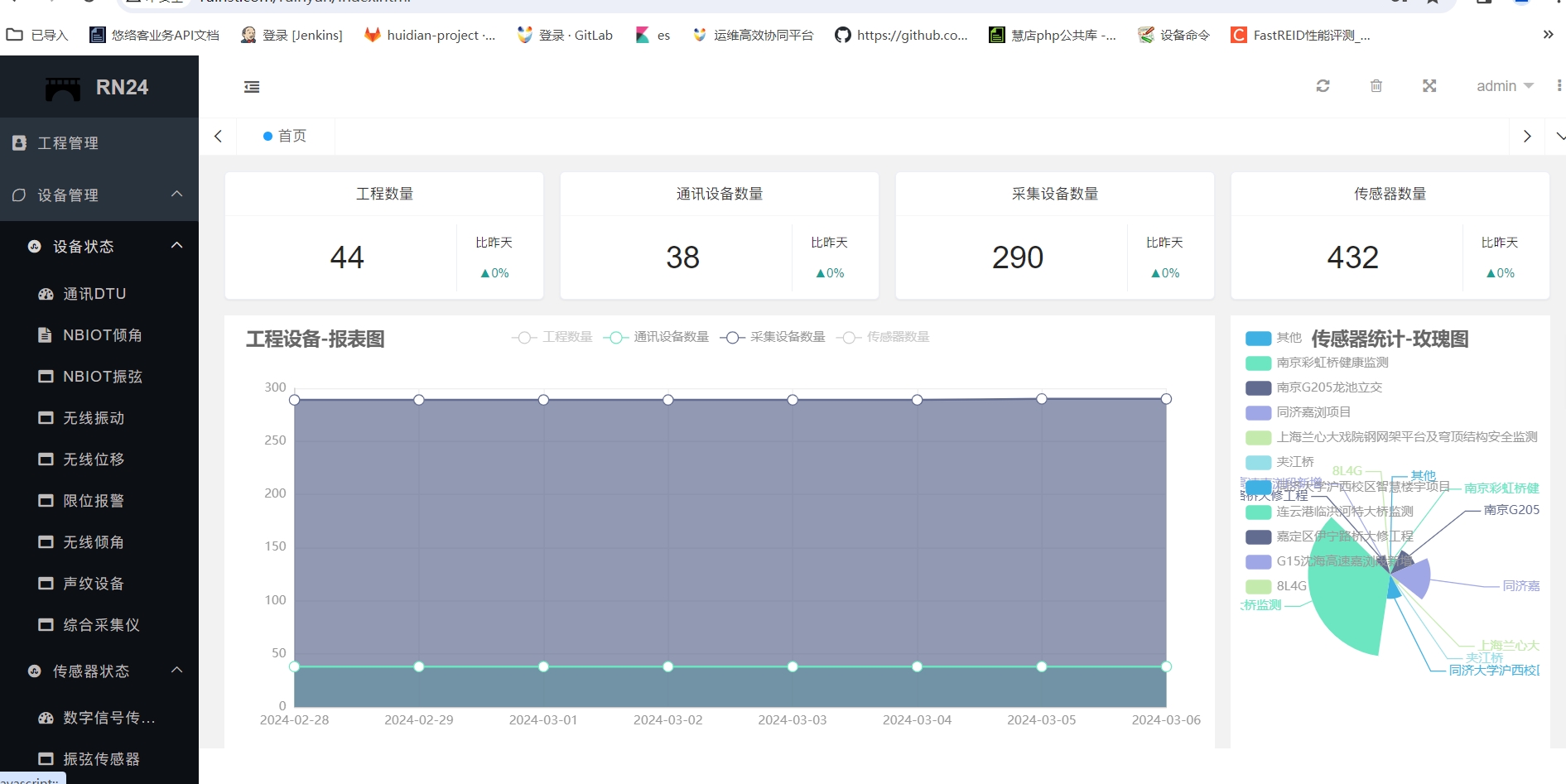Click the NBIOT倾角 document icon
The height and width of the screenshot is (784, 1566).
(x=46, y=335)
